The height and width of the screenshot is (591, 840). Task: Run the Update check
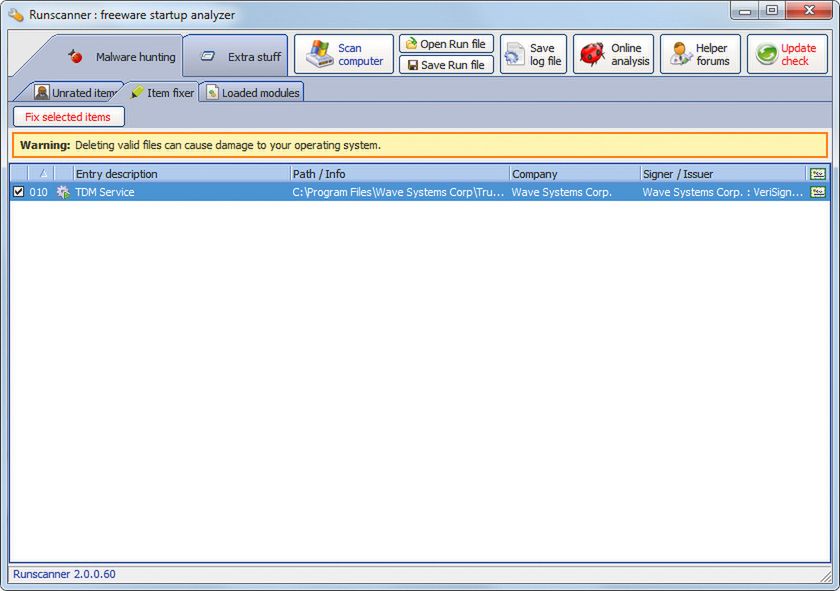pyautogui.click(x=787, y=54)
